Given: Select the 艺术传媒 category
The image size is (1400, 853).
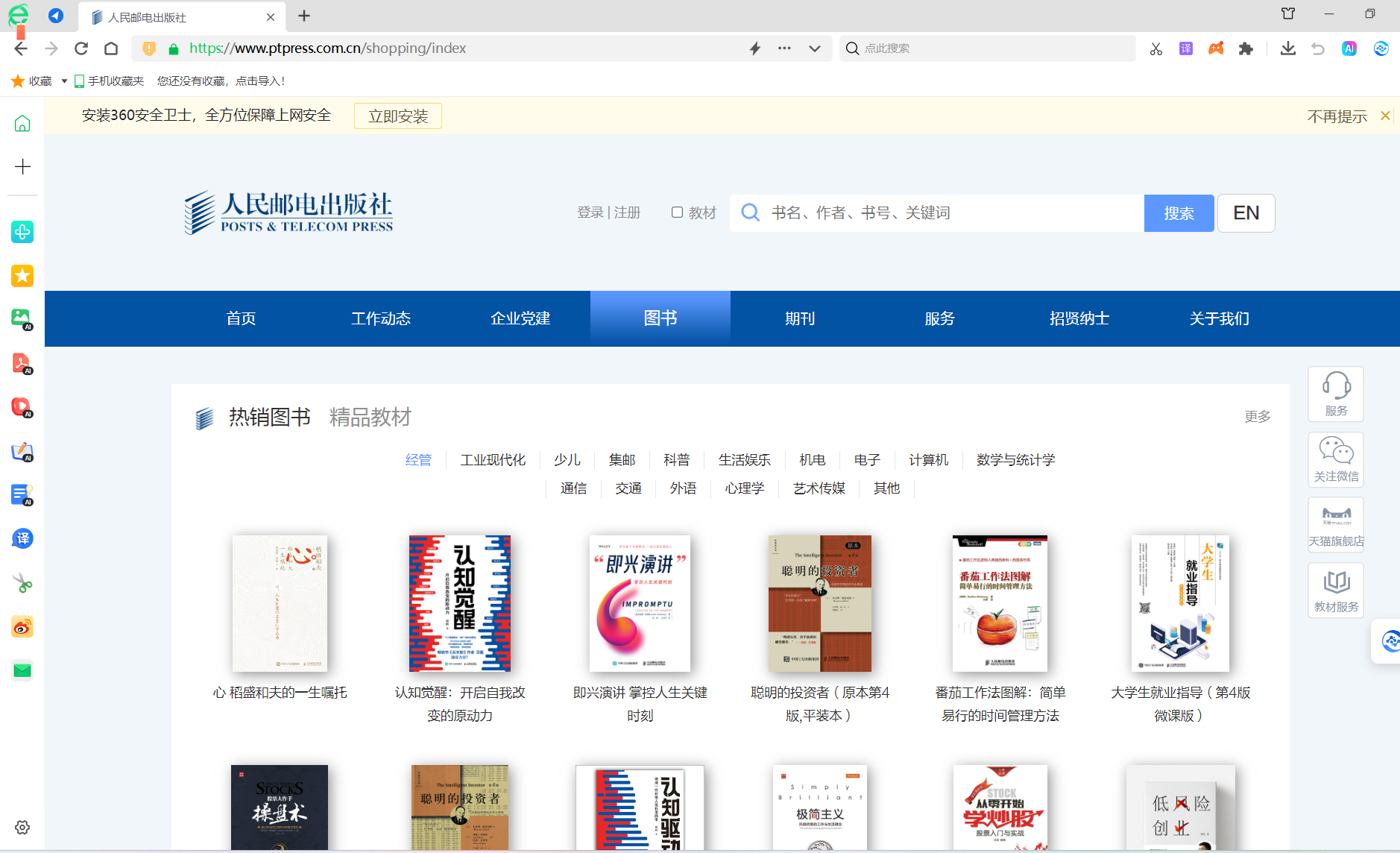Looking at the screenshot, I should (x=819, y=488).
